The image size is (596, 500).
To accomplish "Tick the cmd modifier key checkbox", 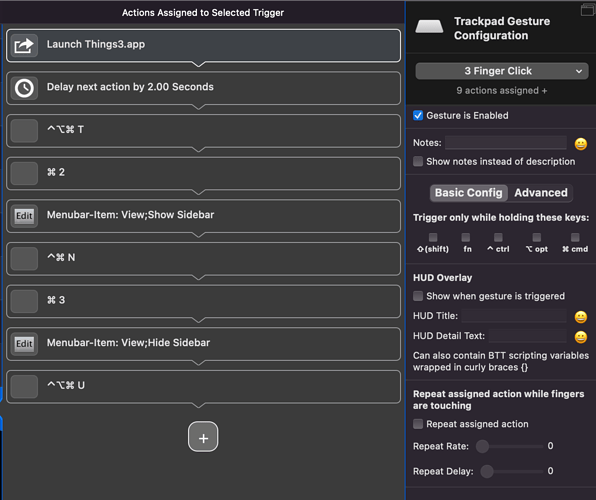I will [x=575, y=237].
